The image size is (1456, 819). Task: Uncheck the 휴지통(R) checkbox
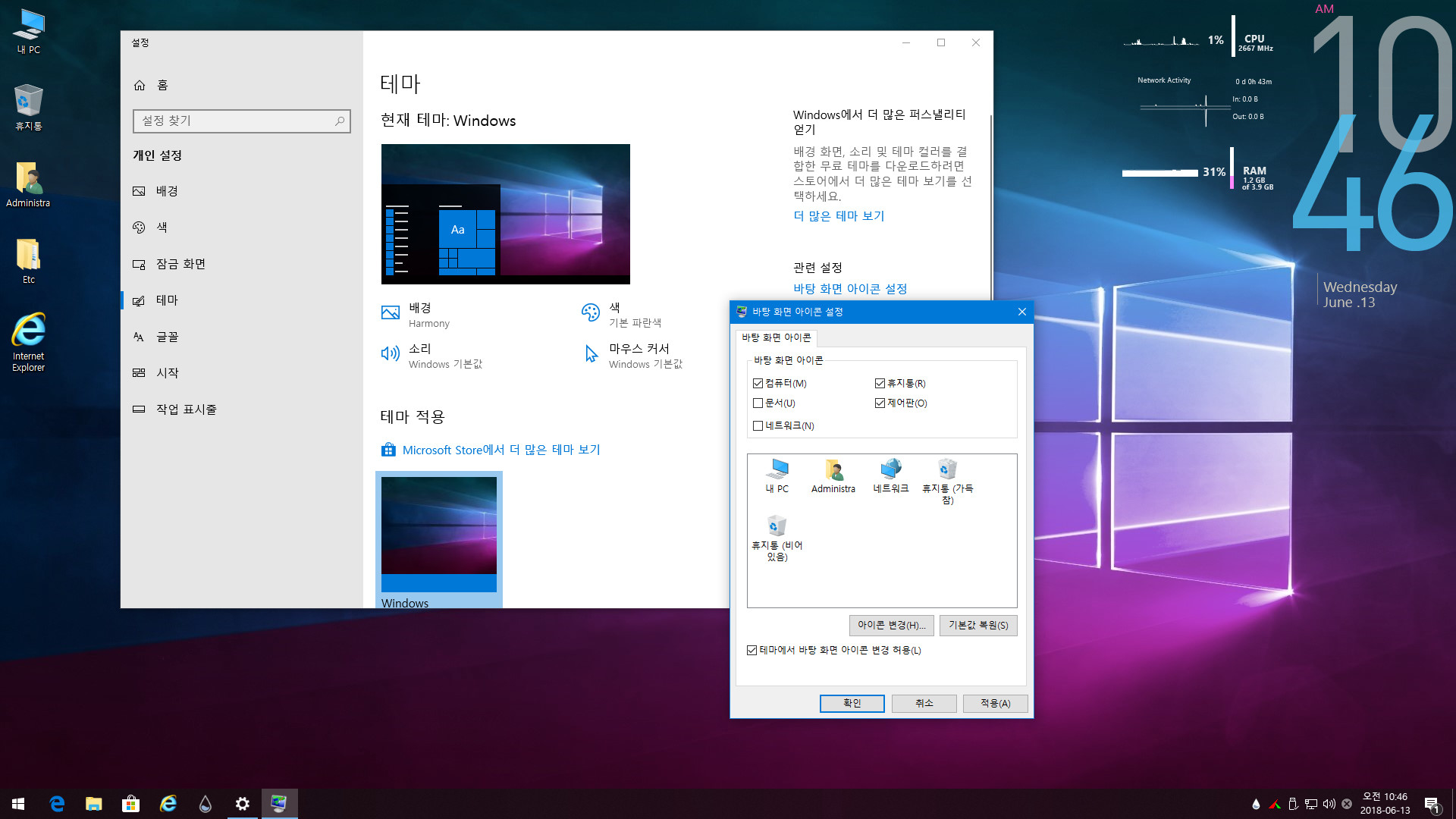tap(880, 384)
